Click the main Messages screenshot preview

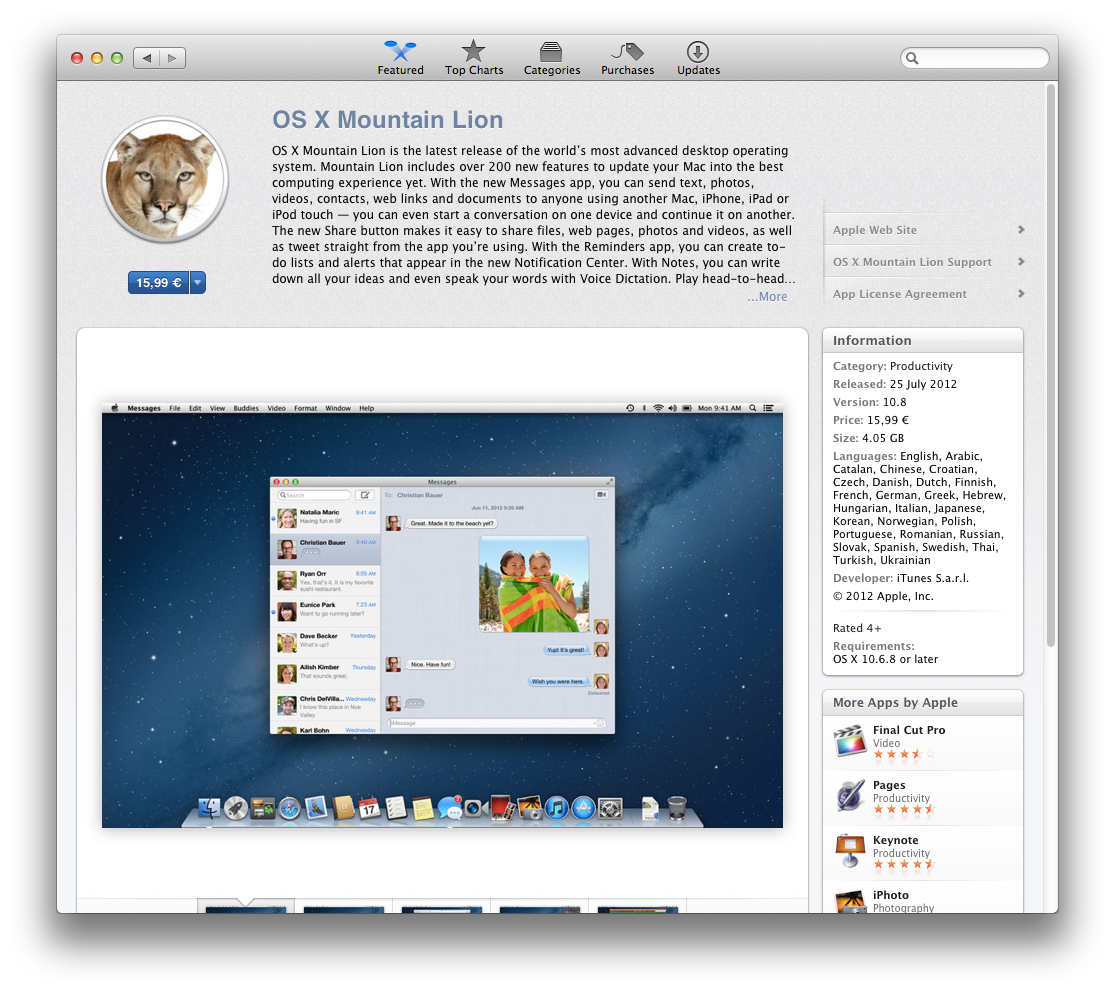tap(442, 614)
